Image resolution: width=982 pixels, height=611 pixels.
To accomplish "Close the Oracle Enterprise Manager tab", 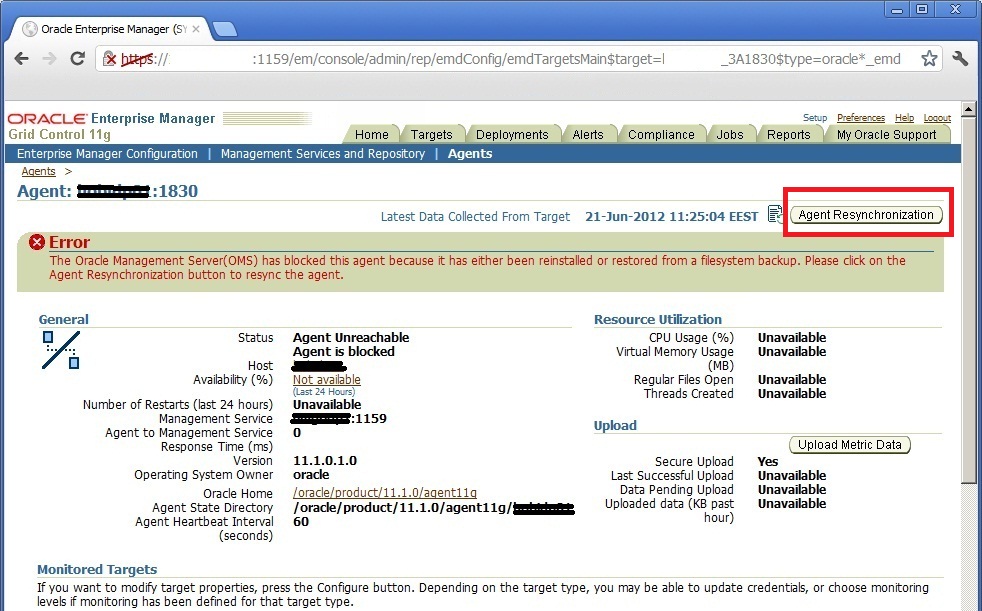I will [196, 29].
